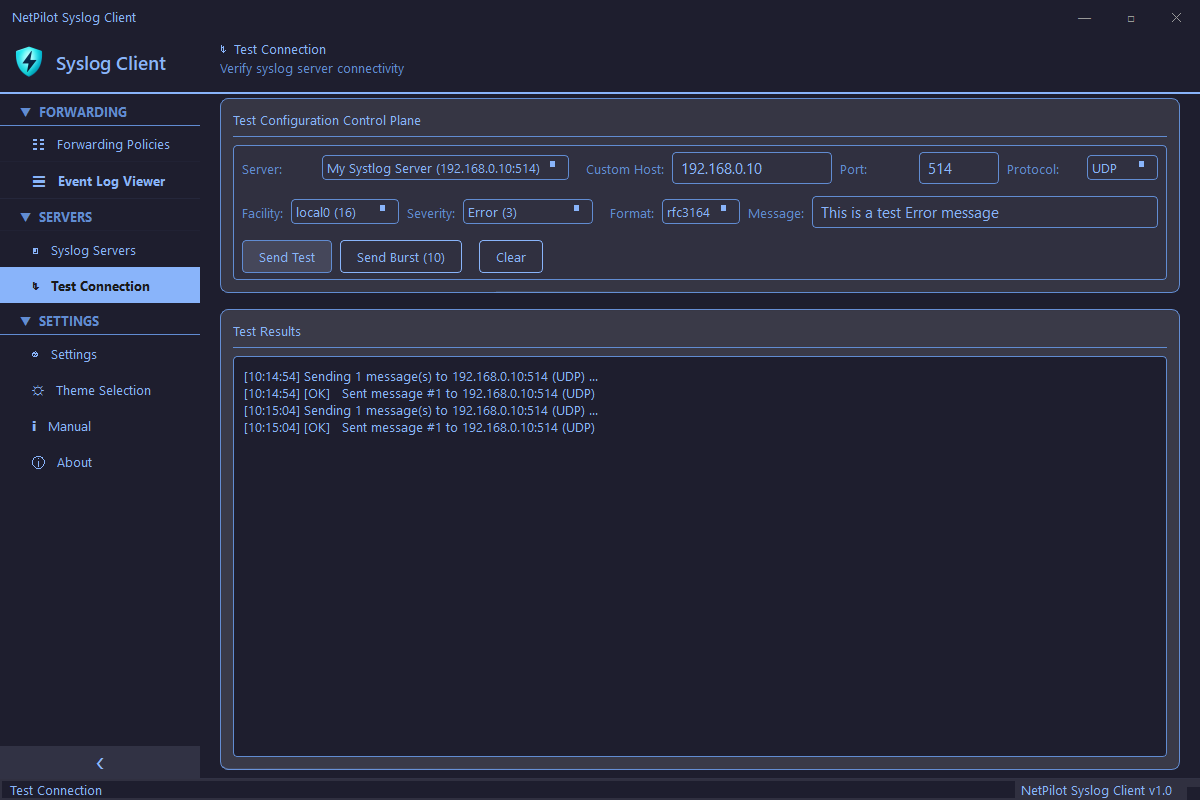The image size is (1200, 800).
Task: Open the Protocol UDP dropdown
Action: pos(1121,168)
